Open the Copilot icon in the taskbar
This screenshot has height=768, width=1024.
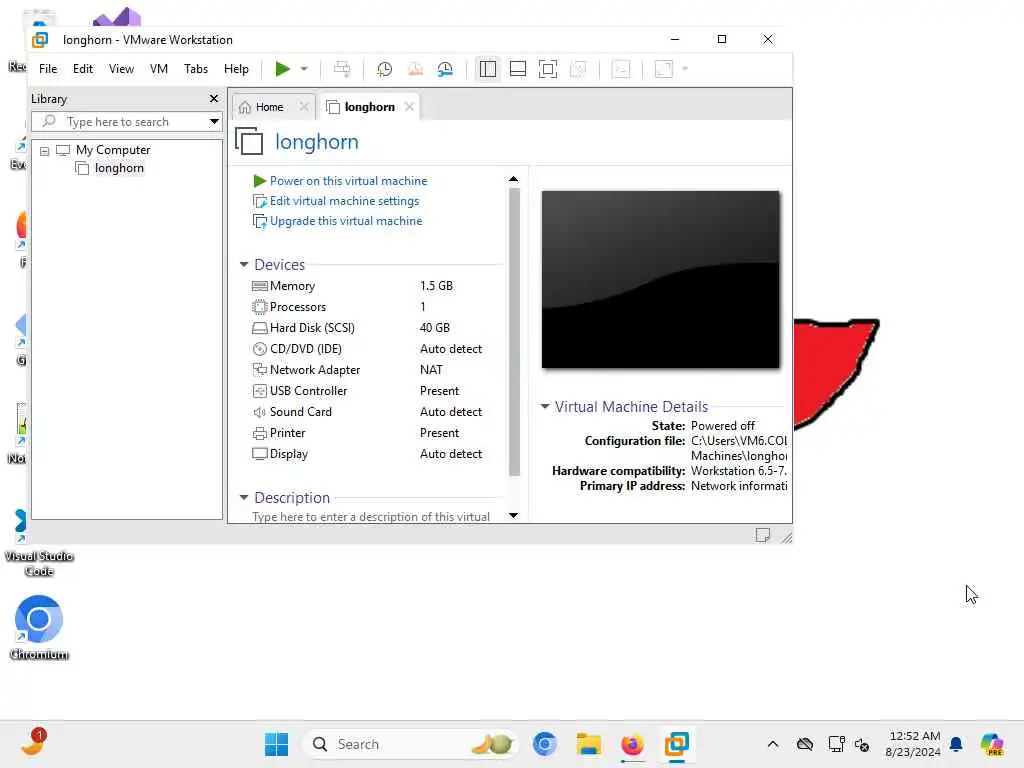(x=992, y=744)
